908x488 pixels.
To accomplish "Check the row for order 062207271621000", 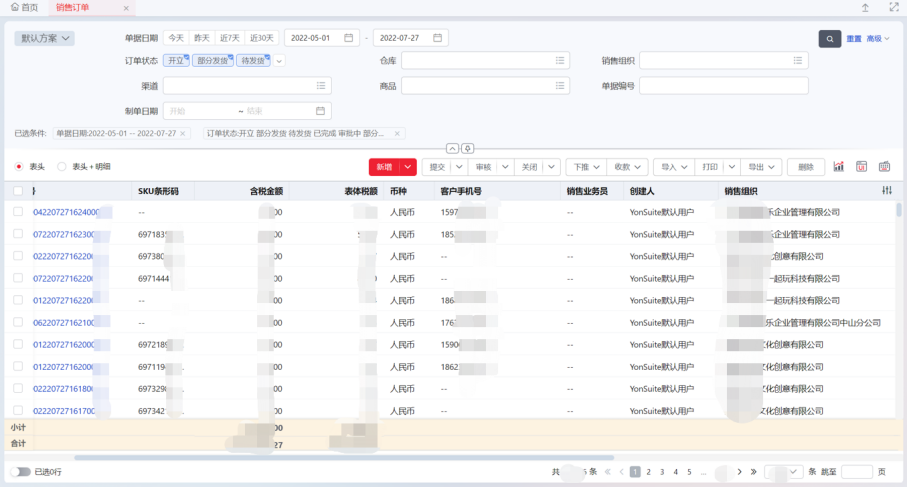I will pyautogui.click(x=18, y=322).
